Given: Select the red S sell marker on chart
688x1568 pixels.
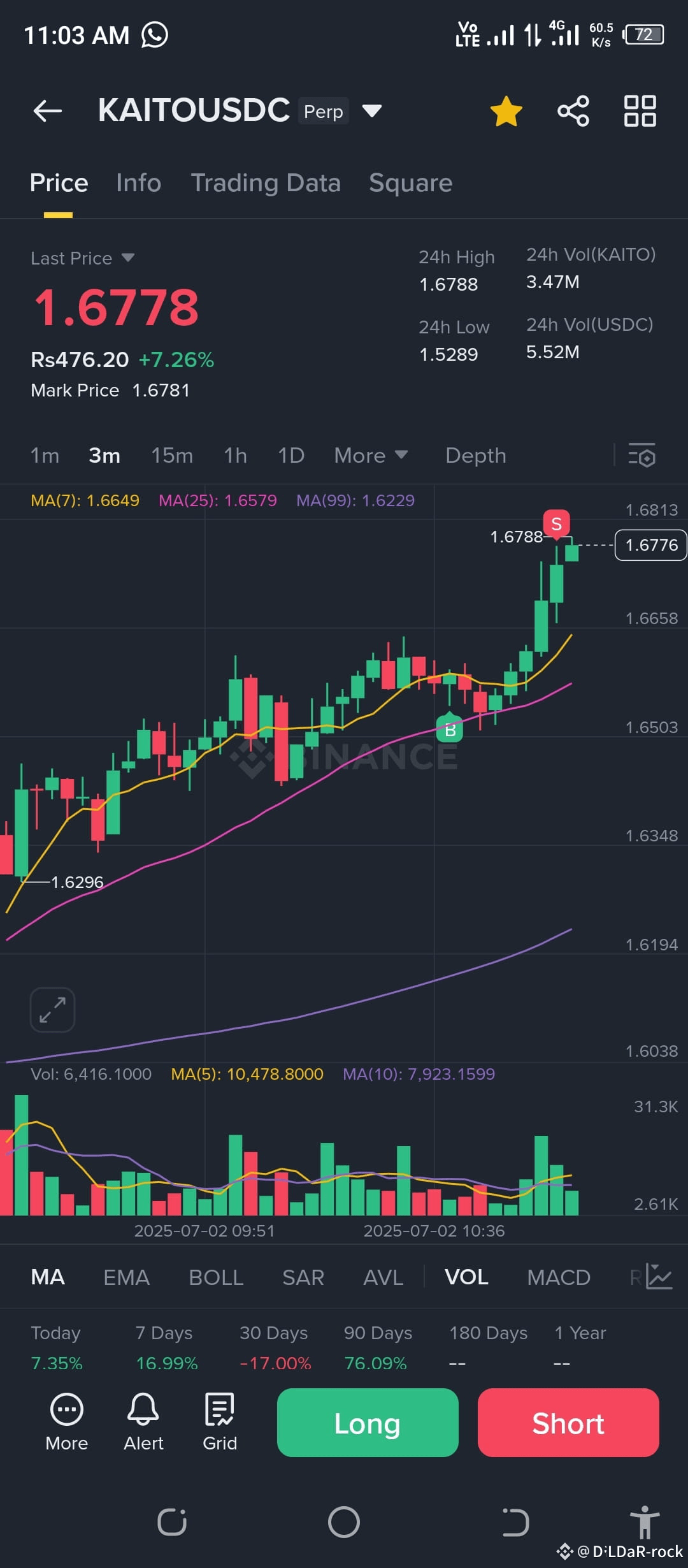Looking at the screenshot, I should point(556,524).
